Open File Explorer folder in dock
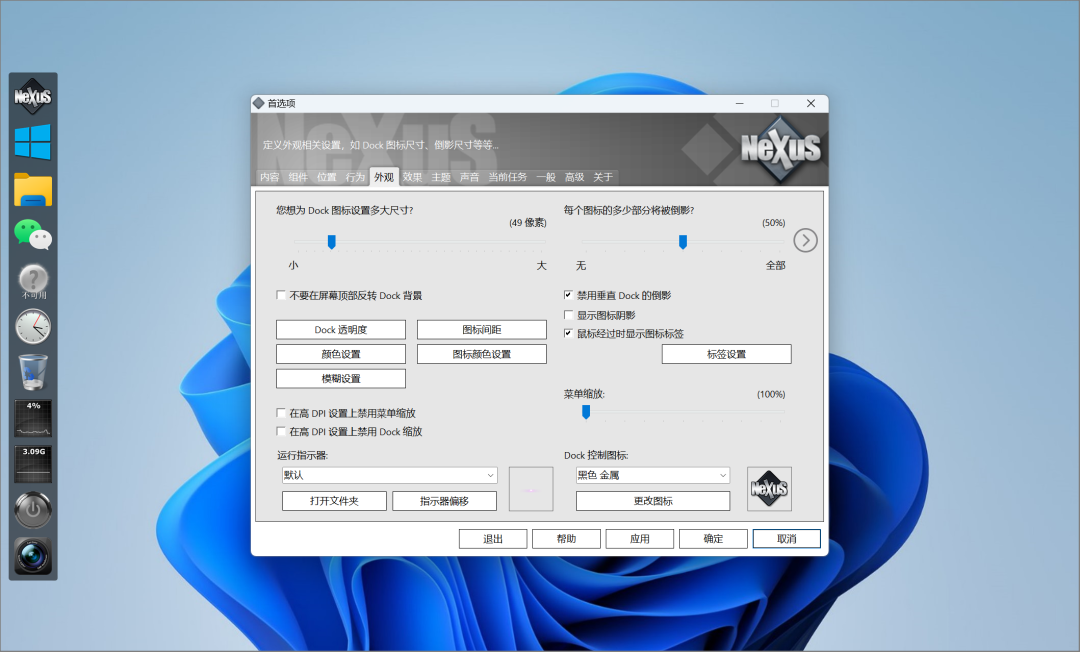This screenshot has height=652, width=1080. pos(33,189)
